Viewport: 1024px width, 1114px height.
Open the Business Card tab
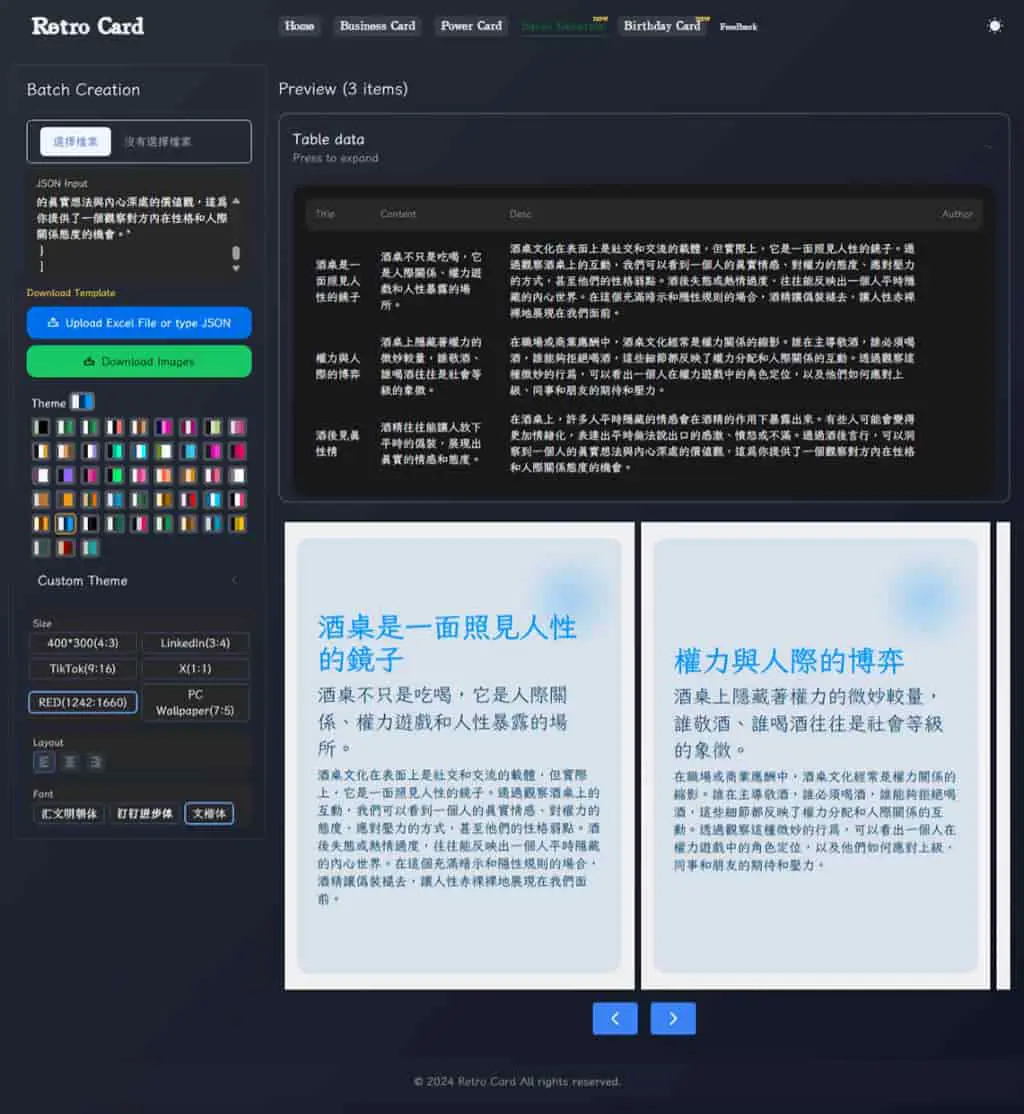(377, 26)
